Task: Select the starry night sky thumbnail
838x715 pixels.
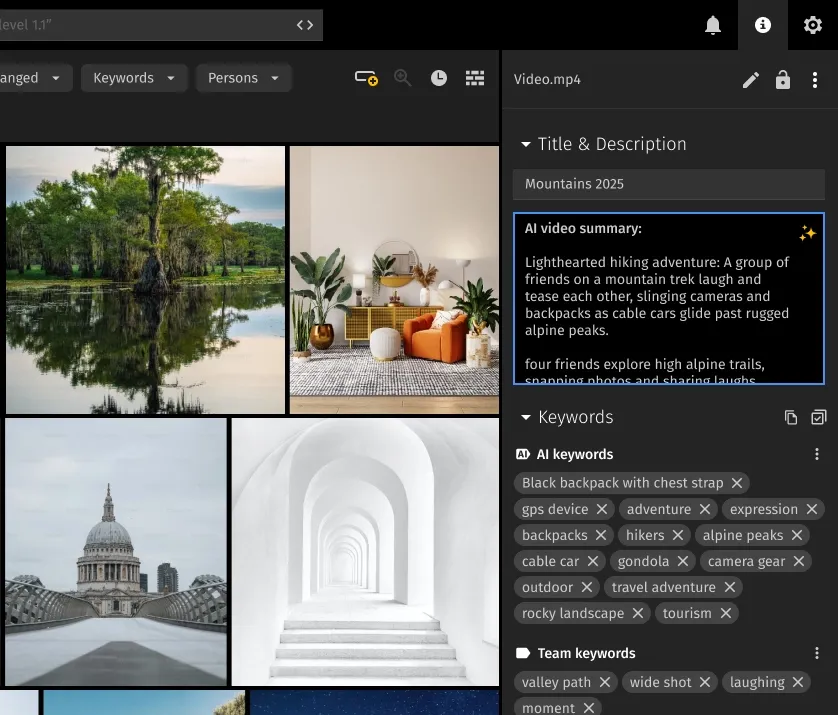Action: (x=375, y=702)
